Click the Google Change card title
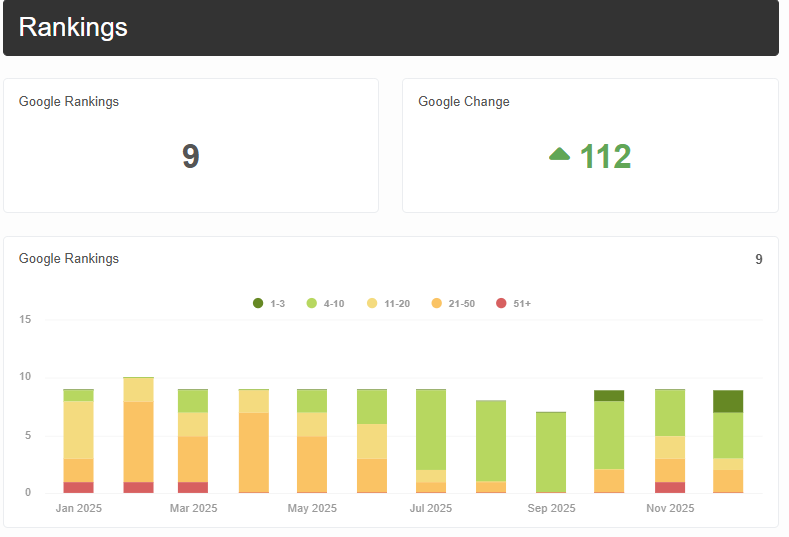 click(x=464, y=102)
